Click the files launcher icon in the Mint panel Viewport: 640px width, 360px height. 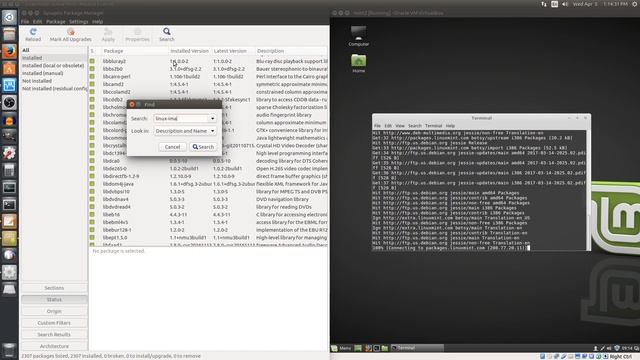tap(384, 348)
